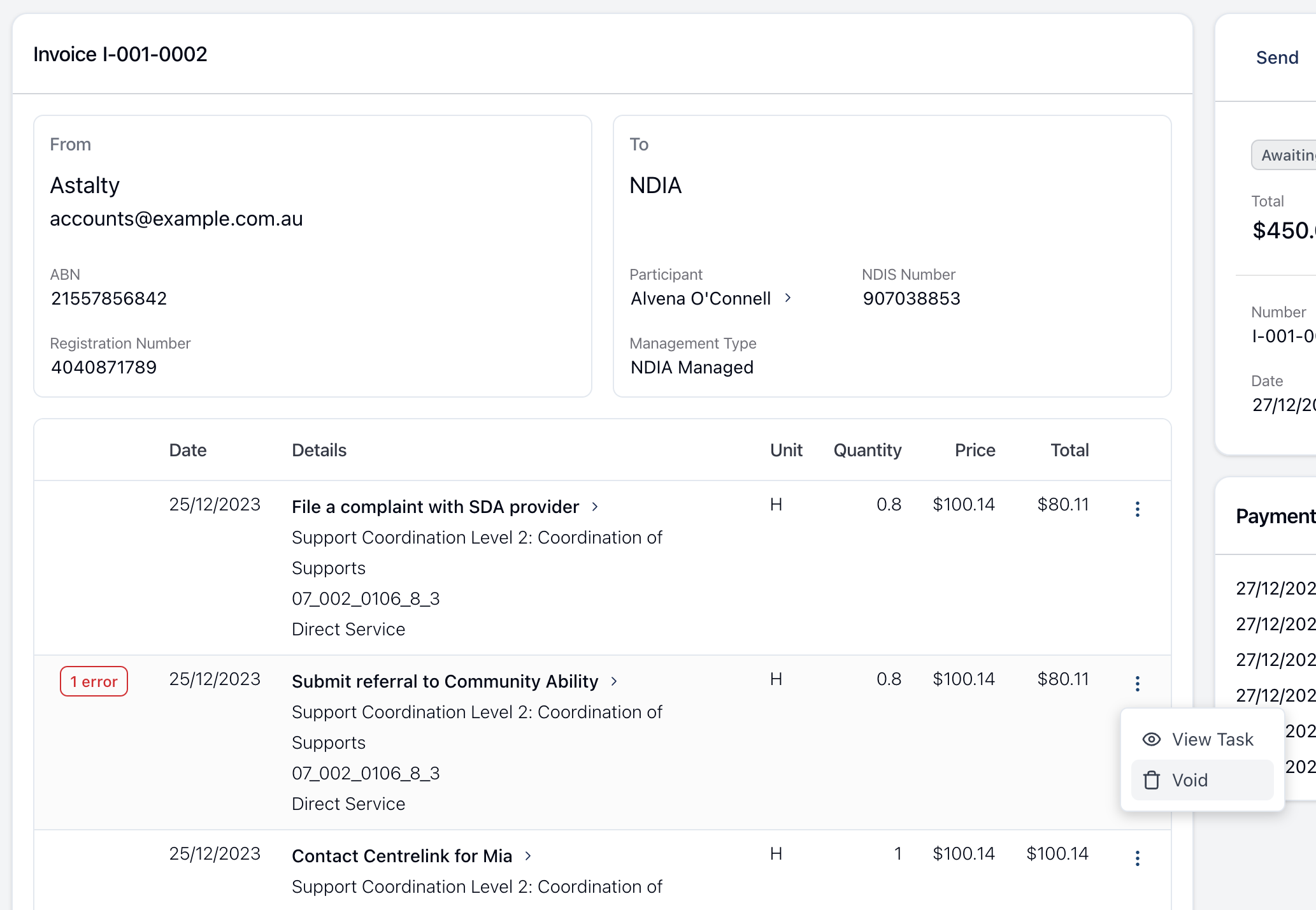Click Direct Service under File a complaint task
The image size is (1316, 910).
(348, 629)
